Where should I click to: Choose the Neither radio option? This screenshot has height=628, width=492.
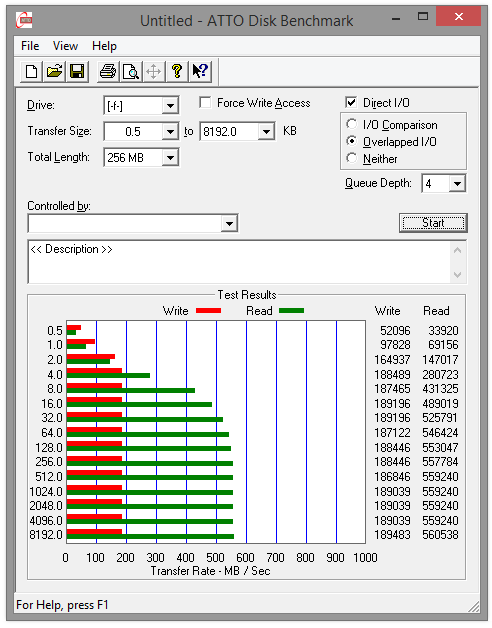(x=351, y=158)
